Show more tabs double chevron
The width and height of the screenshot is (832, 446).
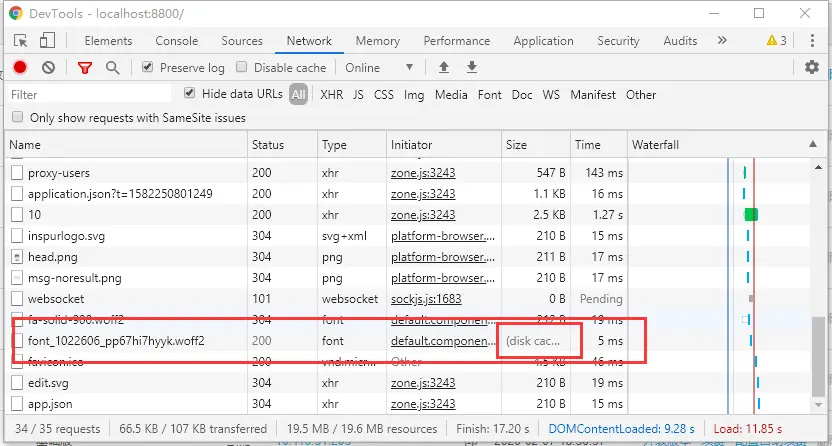(722, 40)
